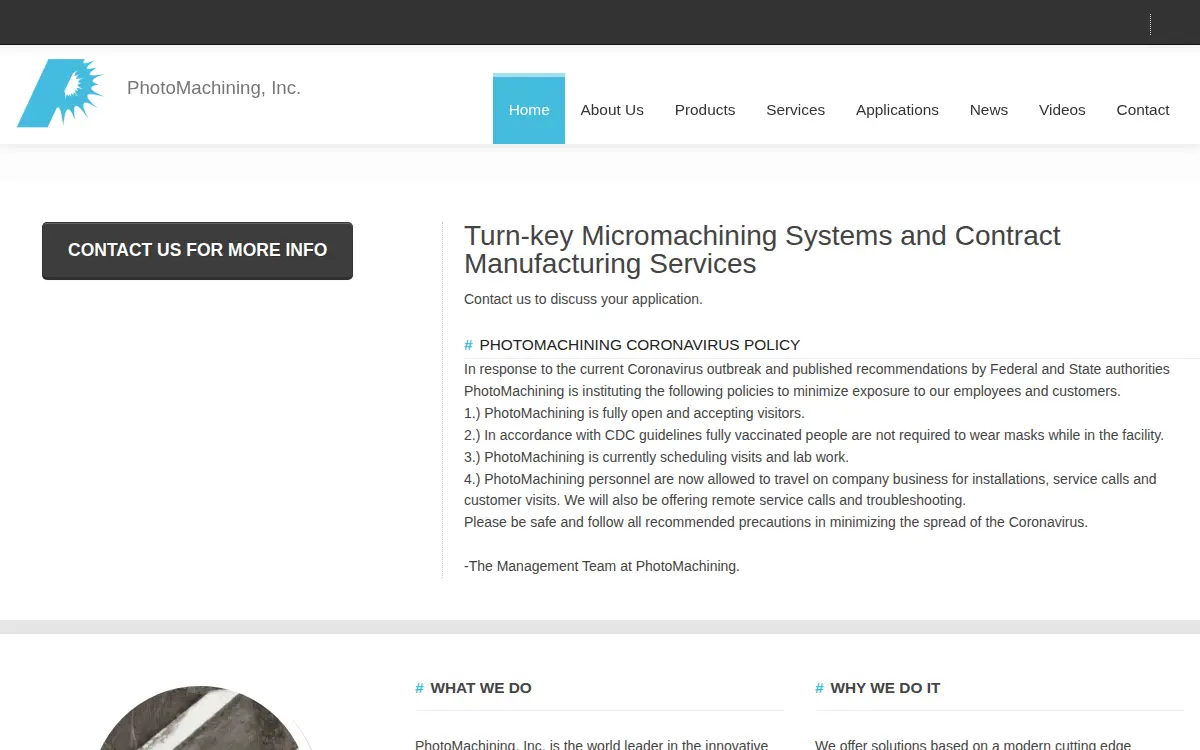Click '-The Management Team at PhotoMachining.' text
This screenshot has width=1200, height=750.
(x=602, y=566)
